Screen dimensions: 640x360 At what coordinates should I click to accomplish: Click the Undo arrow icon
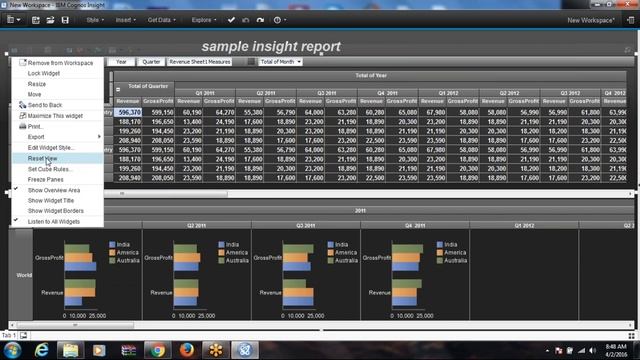pyautogui.click(x=245, y=20)
